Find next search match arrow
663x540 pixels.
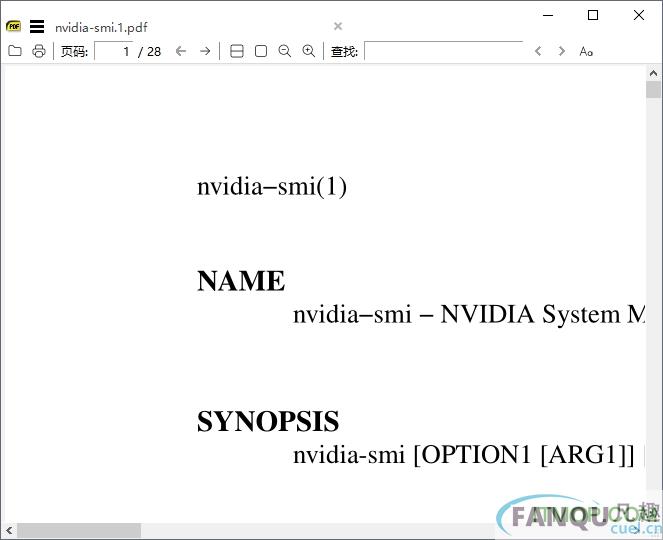coord(562,51)
